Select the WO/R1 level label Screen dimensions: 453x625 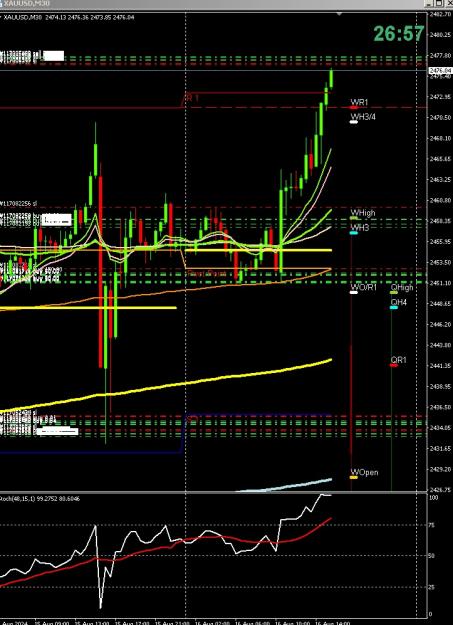click(x=363, y=287)
